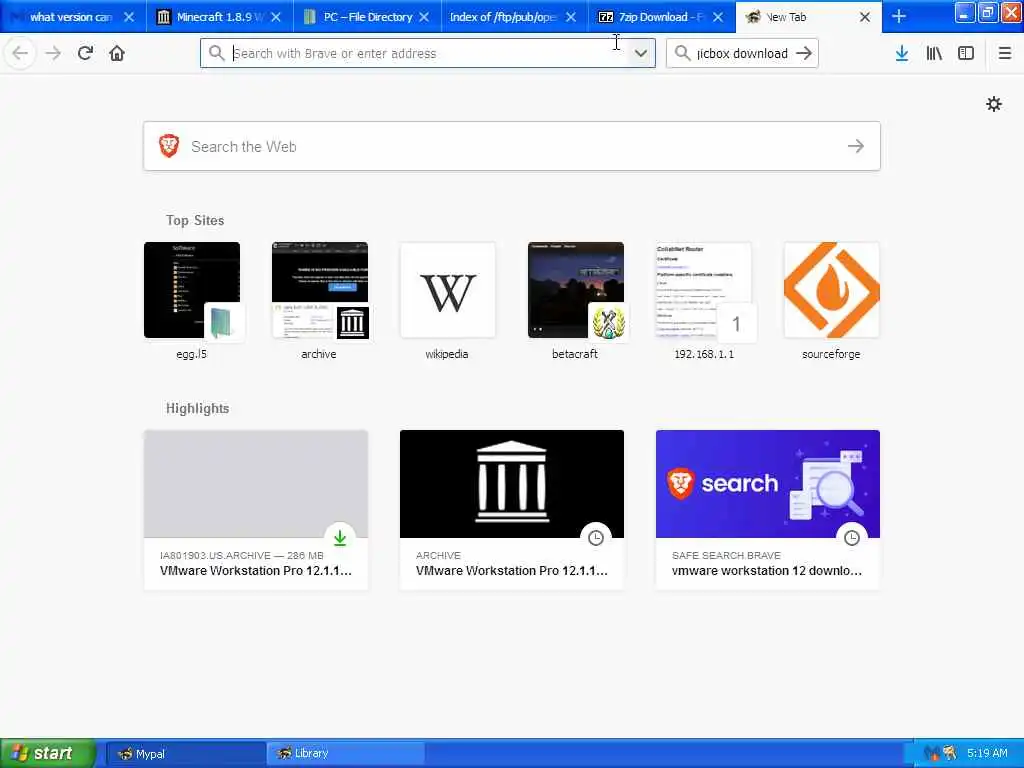
Task: Open the home page icon
Action: pos(117,54)
